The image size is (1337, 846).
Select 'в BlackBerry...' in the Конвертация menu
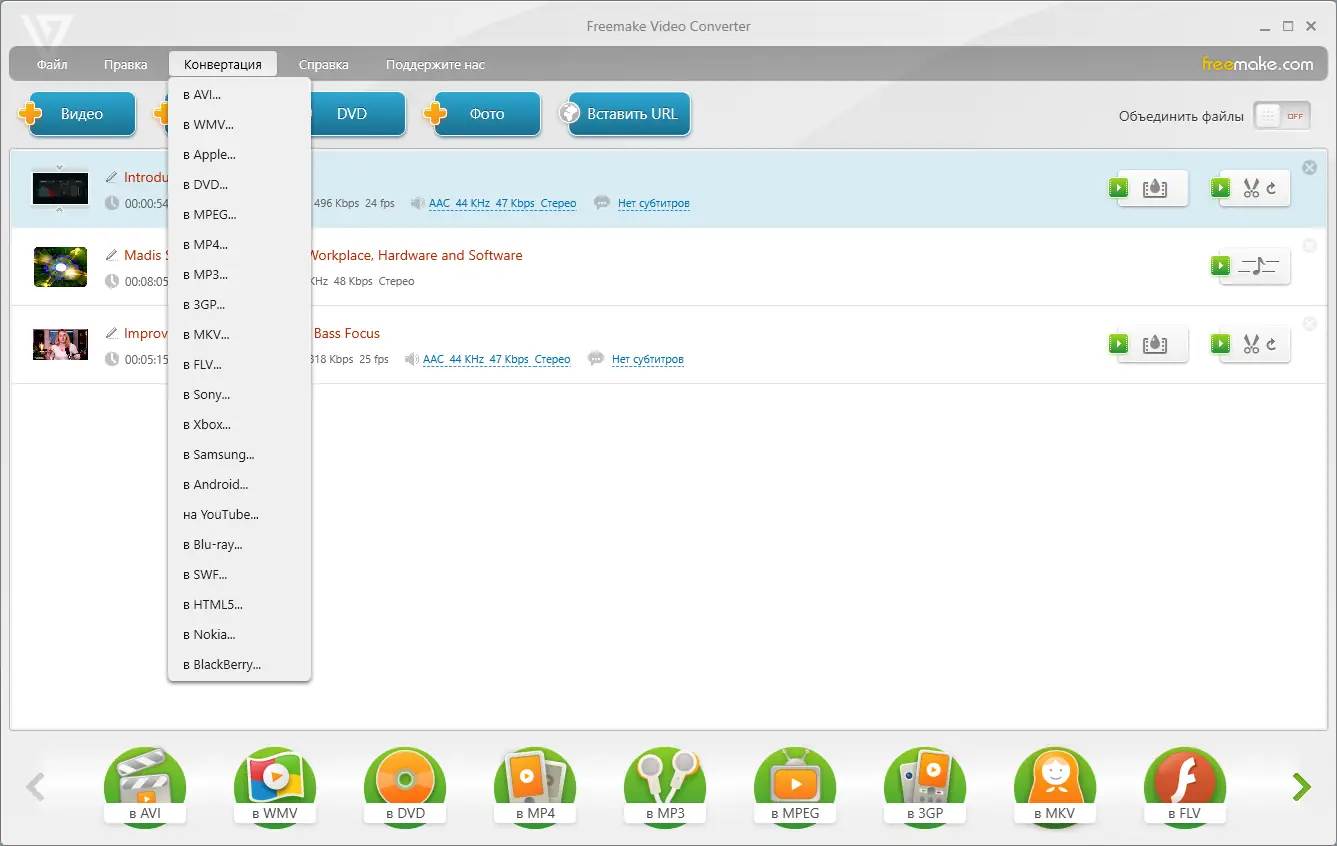pyautogui.click(x=240, y=665)
